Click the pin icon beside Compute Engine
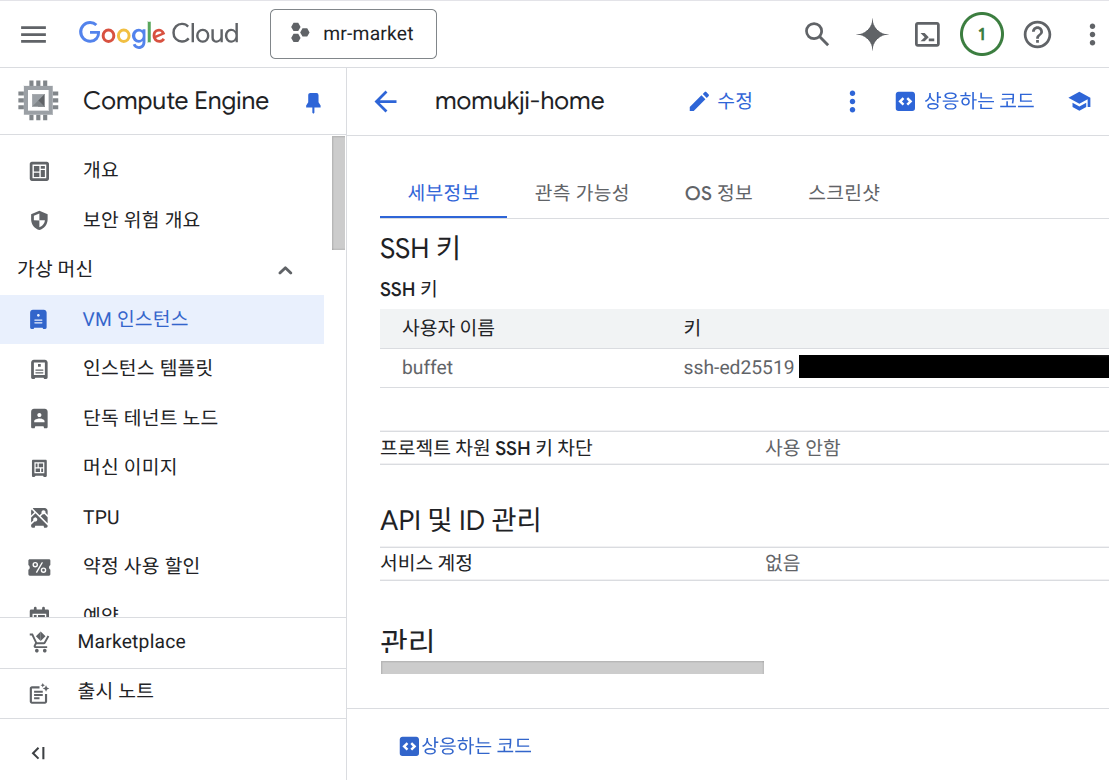 313,102
